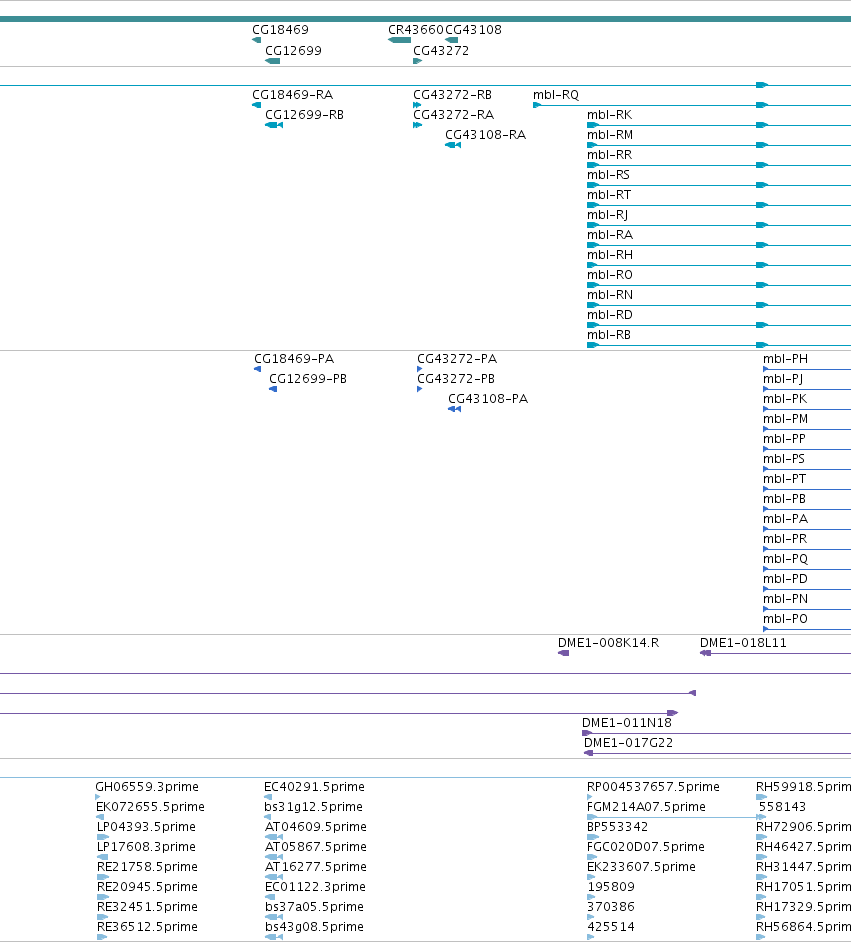Click the mbl-PQ protein label
The height and width of the screenshot is (942, 851).
(x=786, y=559)
